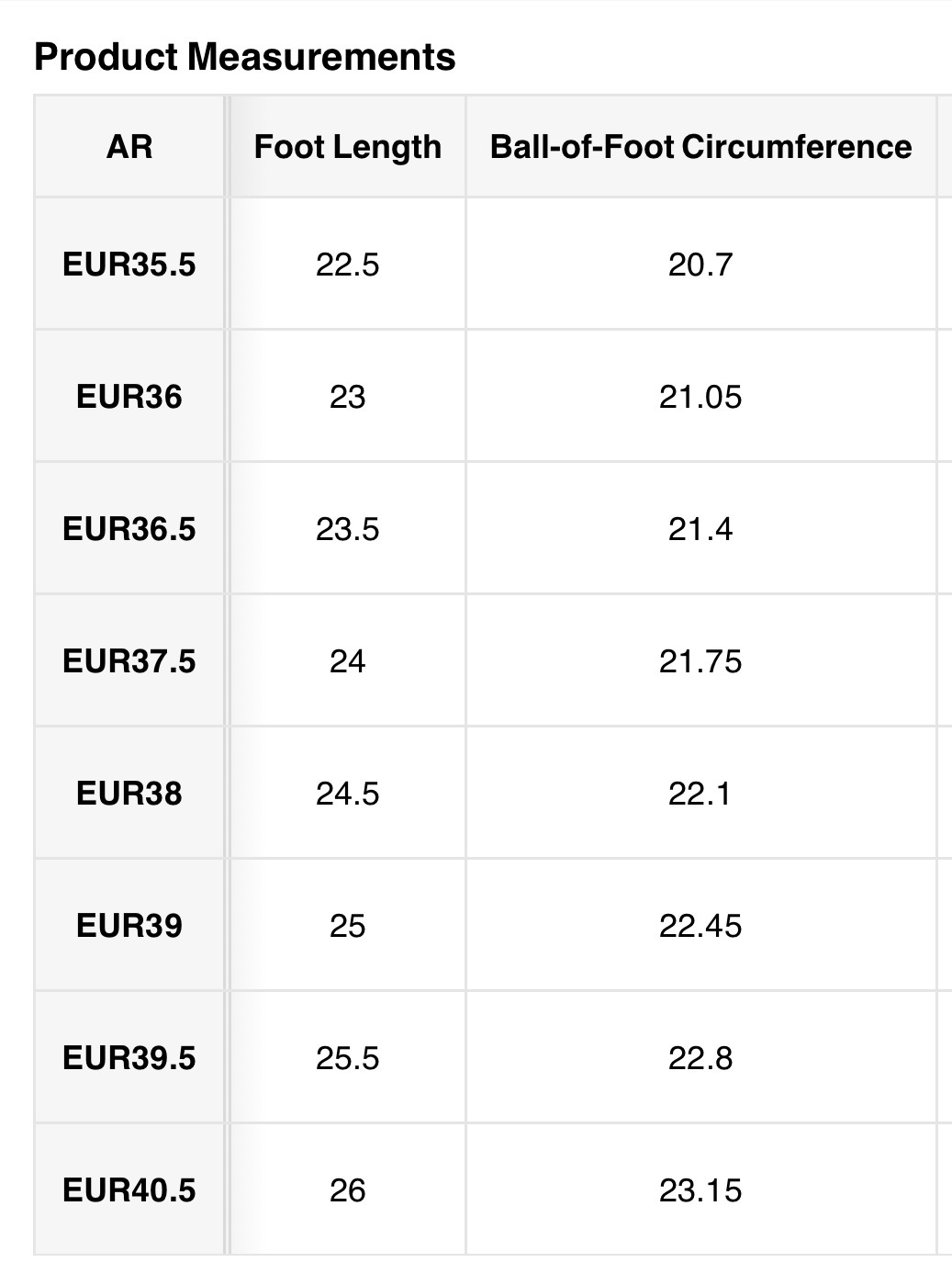Click the Foot Length column header
The image size is (952, 1285).
point(347,147)
